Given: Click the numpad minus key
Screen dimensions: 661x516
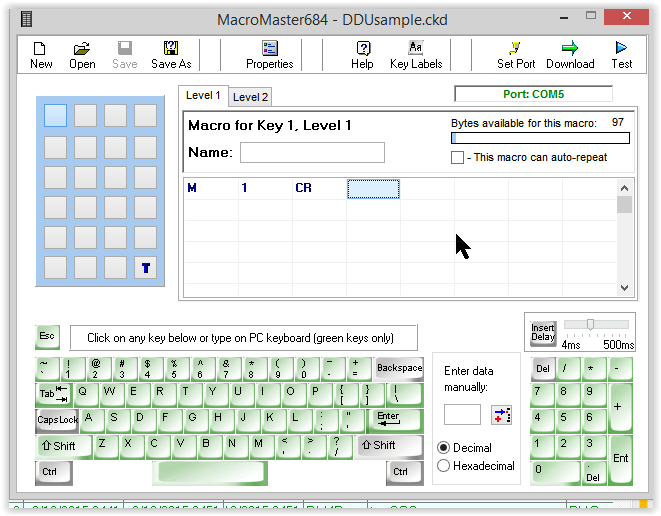Looking at the screenshot, I should [621, 369].
